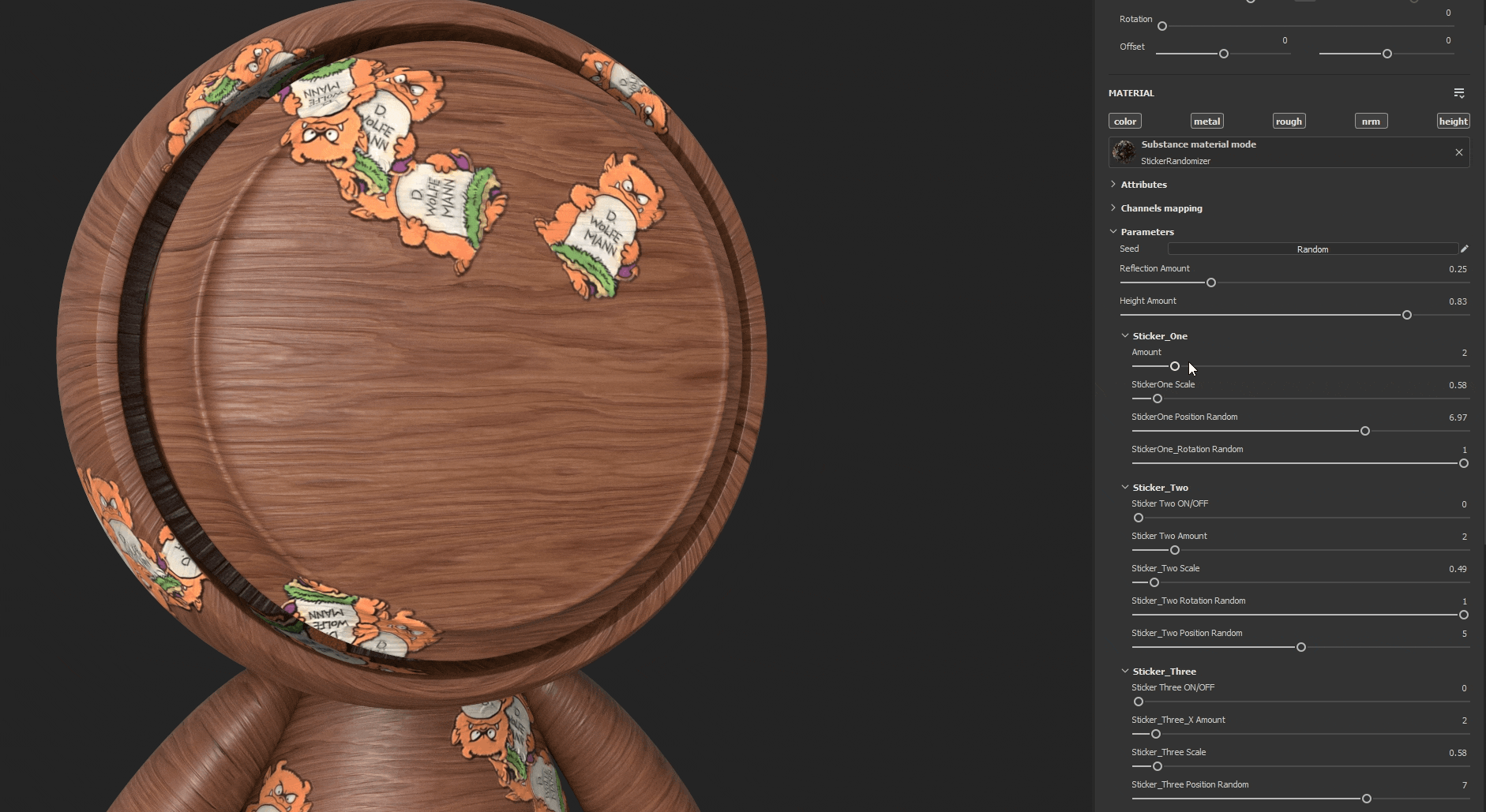Click the second Offset slider handle
Image resolution: width=1486 pixels, height=812 pixels.
tap(1387, 54)
